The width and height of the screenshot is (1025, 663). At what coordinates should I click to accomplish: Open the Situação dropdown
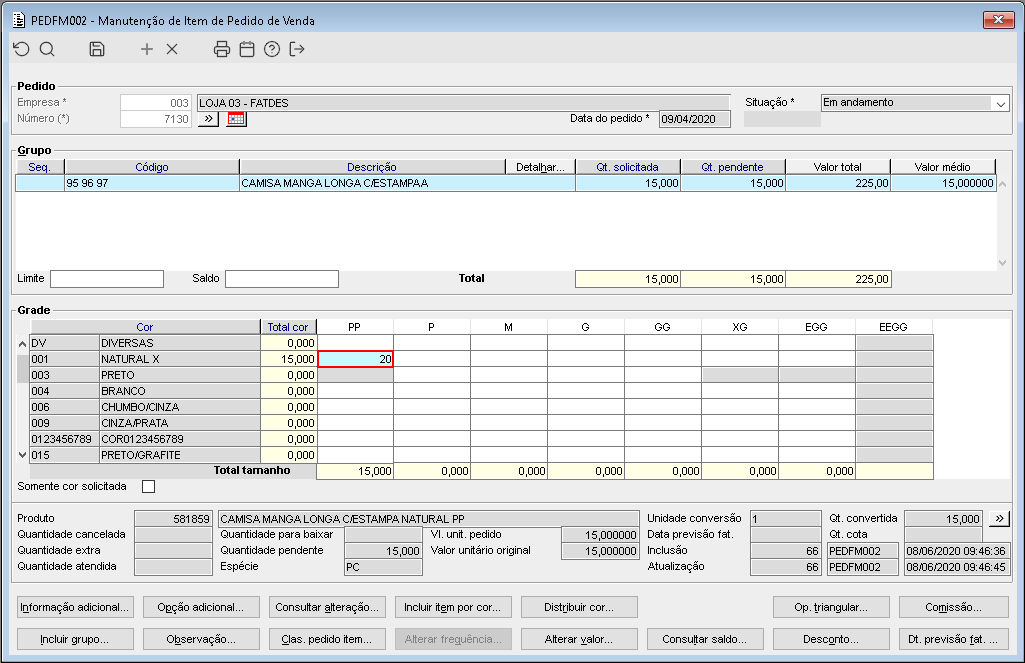1001,103
